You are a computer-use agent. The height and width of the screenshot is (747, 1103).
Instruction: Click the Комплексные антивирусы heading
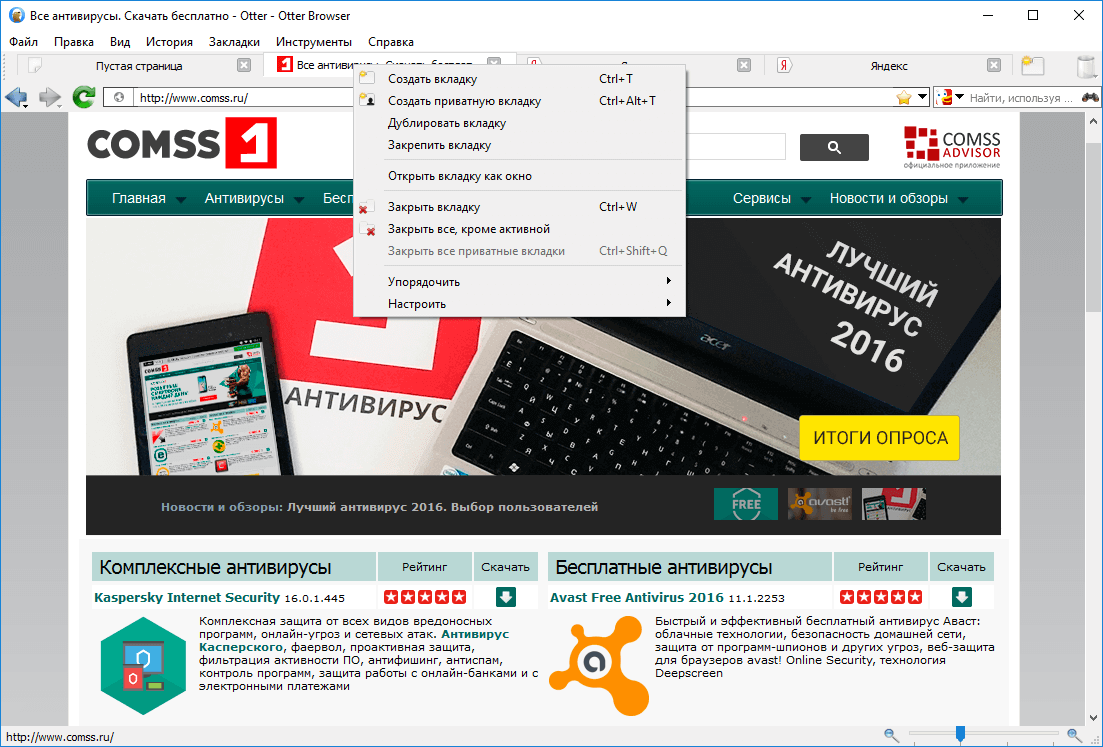point(215,567)
